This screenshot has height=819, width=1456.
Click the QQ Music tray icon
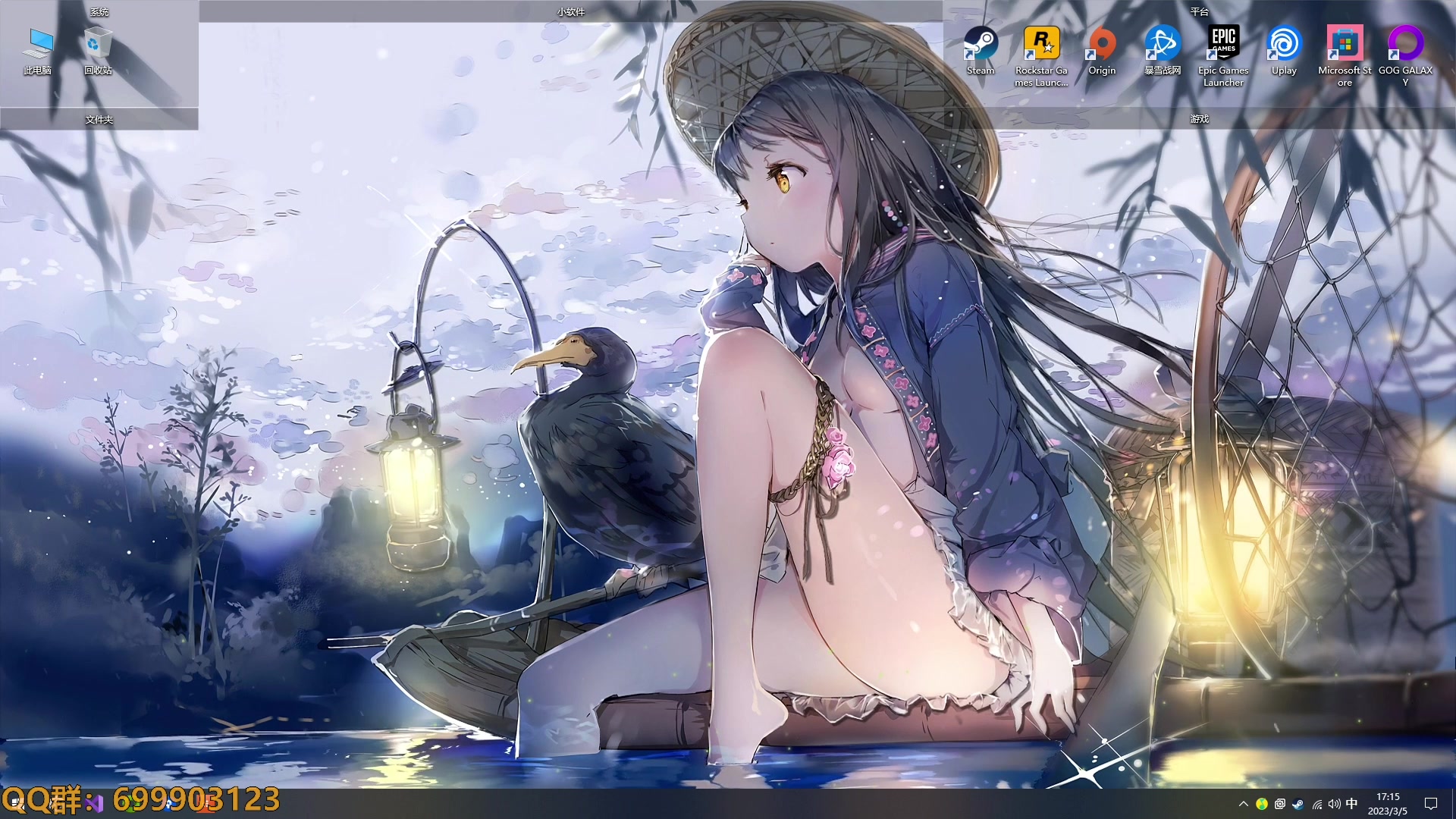pyautogui.click(x=1262, y=804)
